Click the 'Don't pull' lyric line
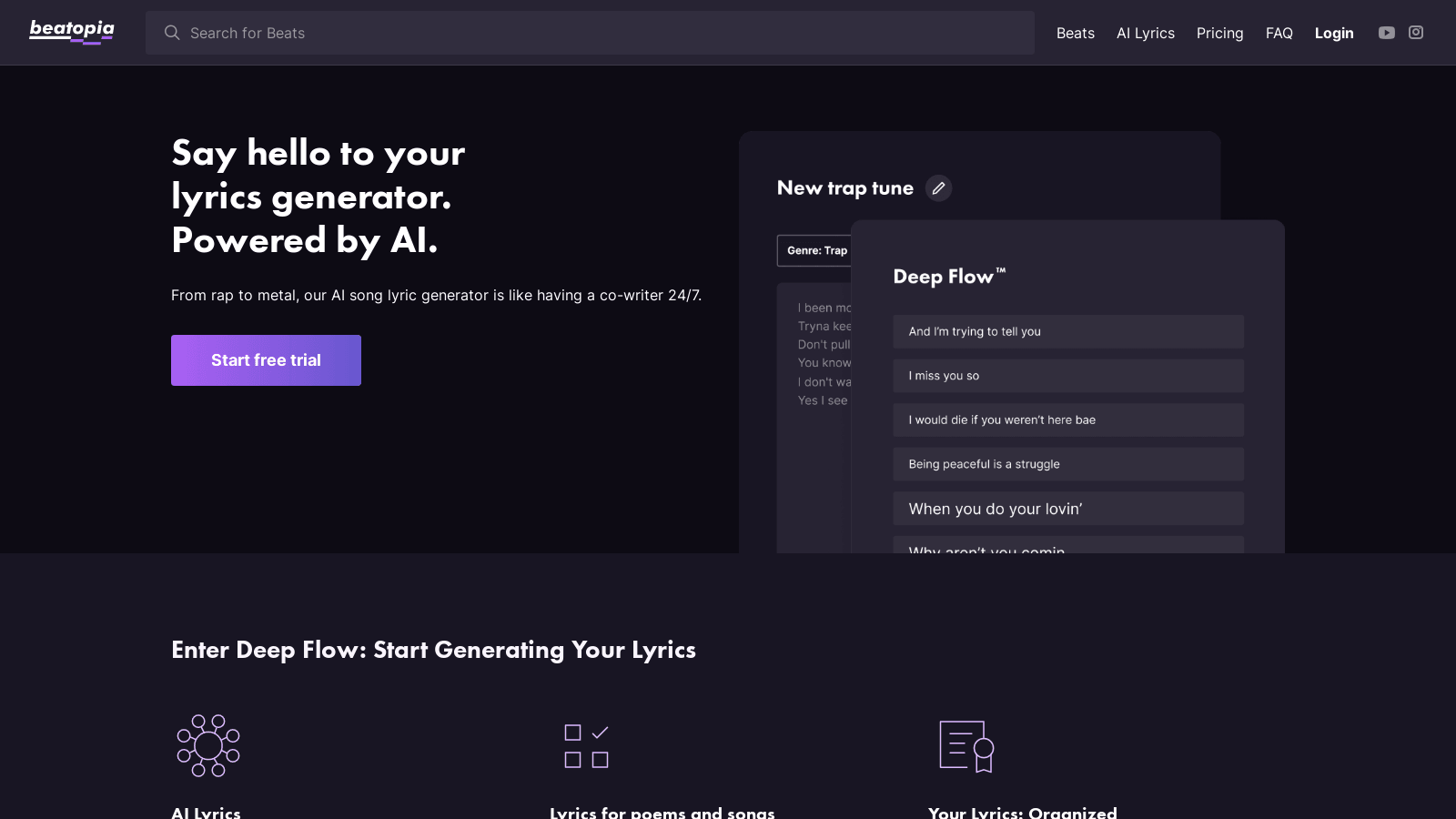This screenshot has width=1456, height=819. coord(824,344)
